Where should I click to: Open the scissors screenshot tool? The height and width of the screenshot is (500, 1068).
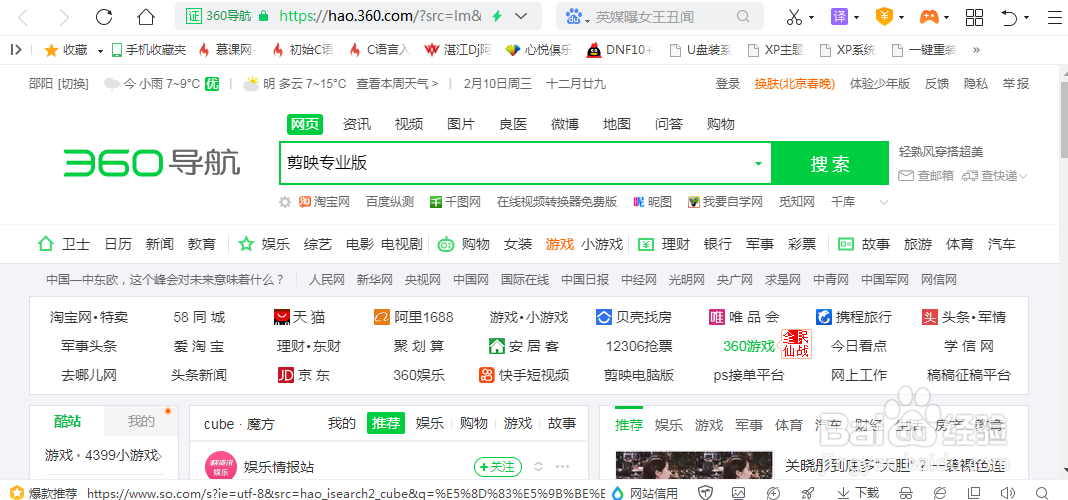tap(794, 16)
